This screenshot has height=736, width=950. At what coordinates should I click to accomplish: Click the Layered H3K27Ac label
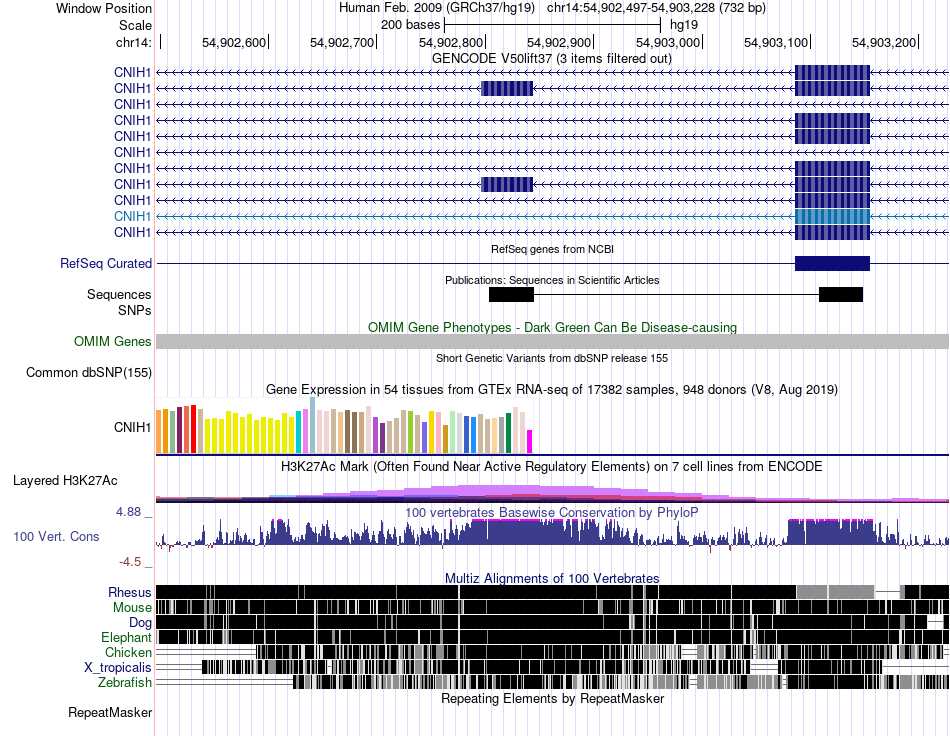(x=65, y=481)
